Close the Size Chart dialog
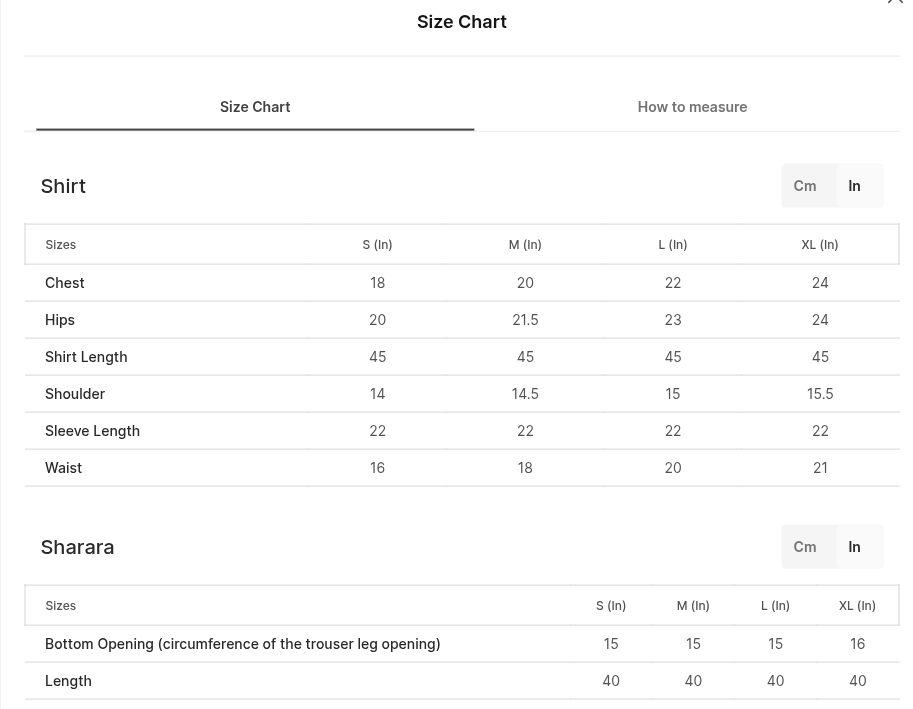 (895, 1)
